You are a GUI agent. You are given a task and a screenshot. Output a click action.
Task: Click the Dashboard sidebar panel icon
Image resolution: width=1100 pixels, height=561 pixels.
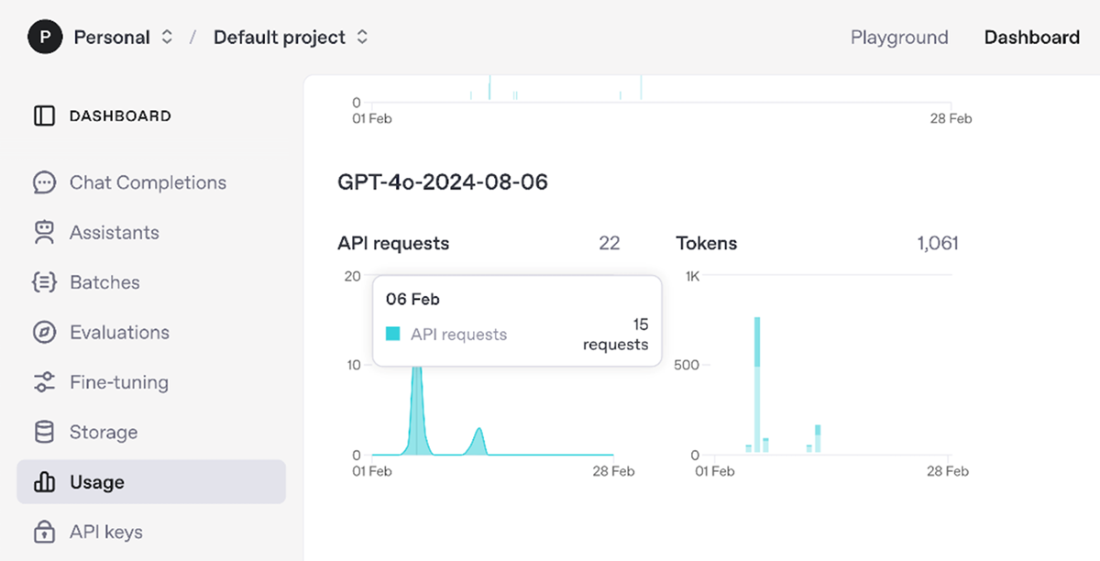point(44,116)
